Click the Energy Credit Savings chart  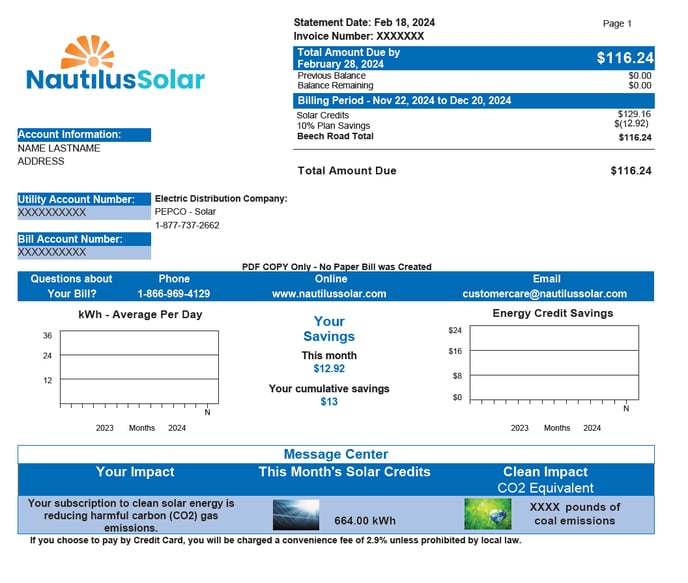(x=553, y=363)
